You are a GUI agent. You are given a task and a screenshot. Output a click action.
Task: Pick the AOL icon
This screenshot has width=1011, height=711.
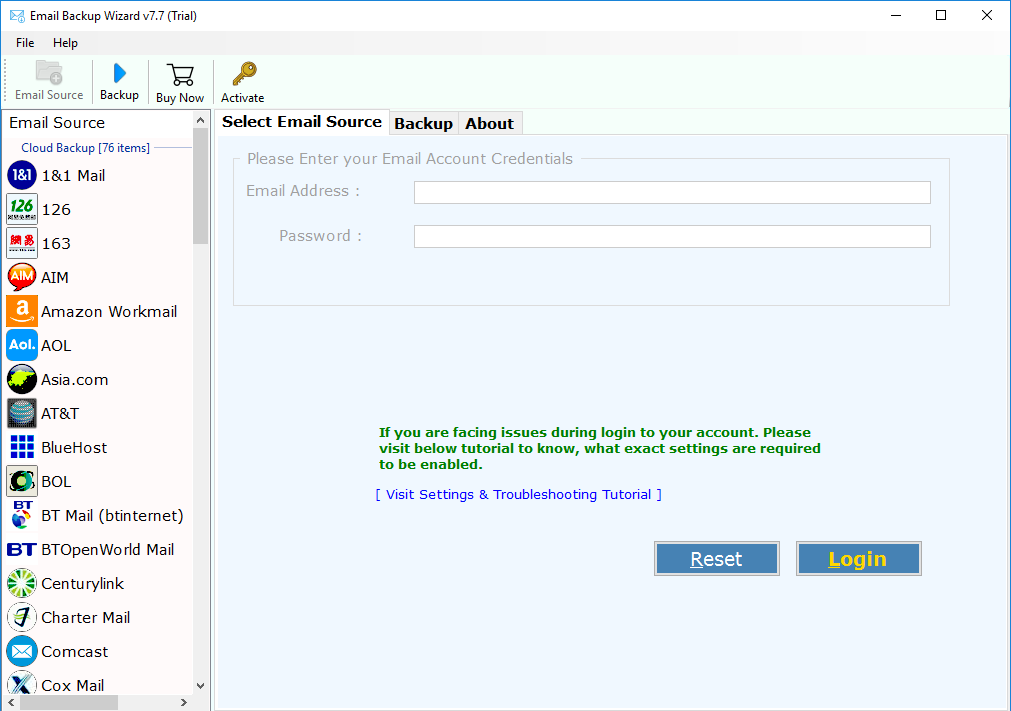click(22, 346)
